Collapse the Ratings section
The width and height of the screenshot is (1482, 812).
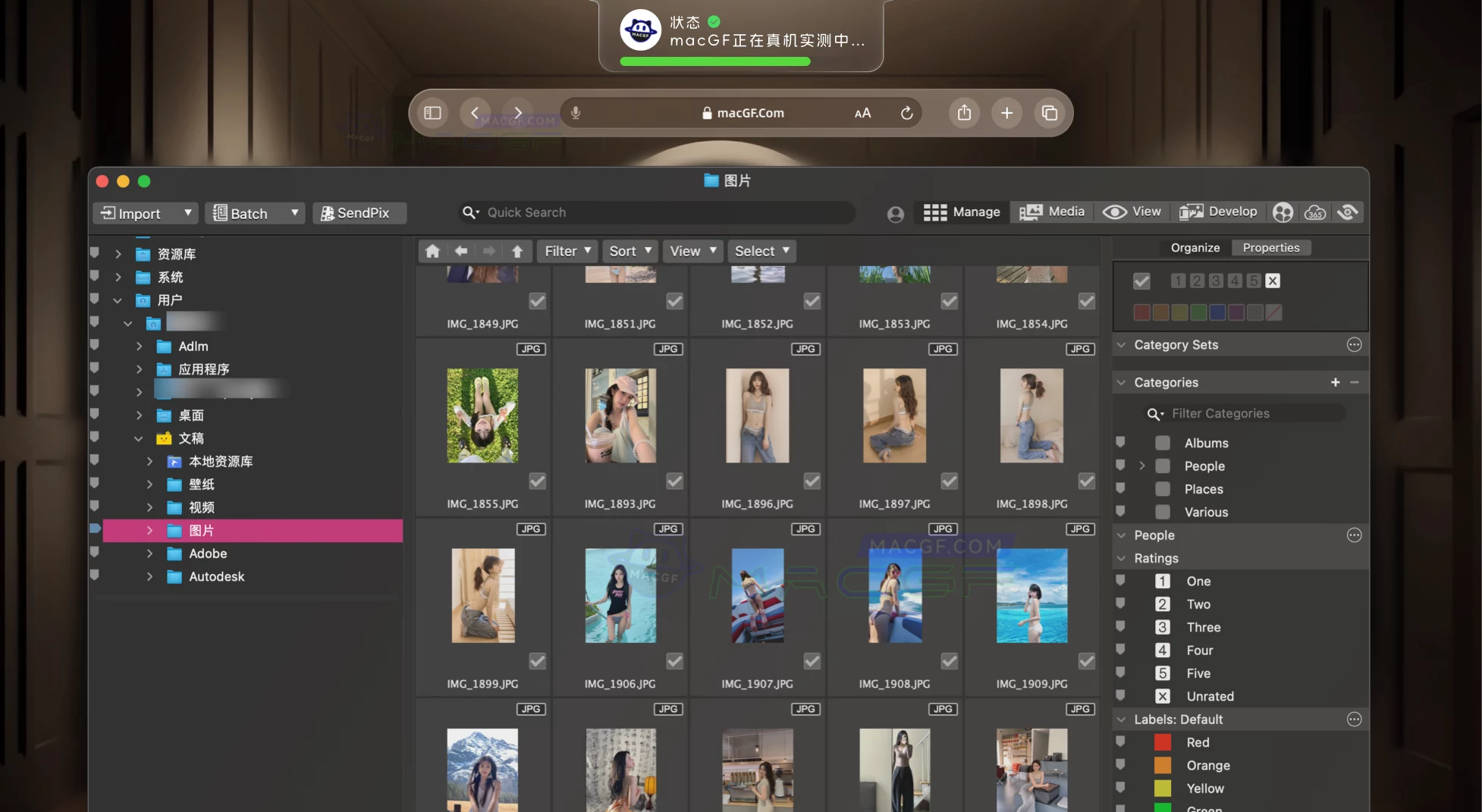point(1122,558)
